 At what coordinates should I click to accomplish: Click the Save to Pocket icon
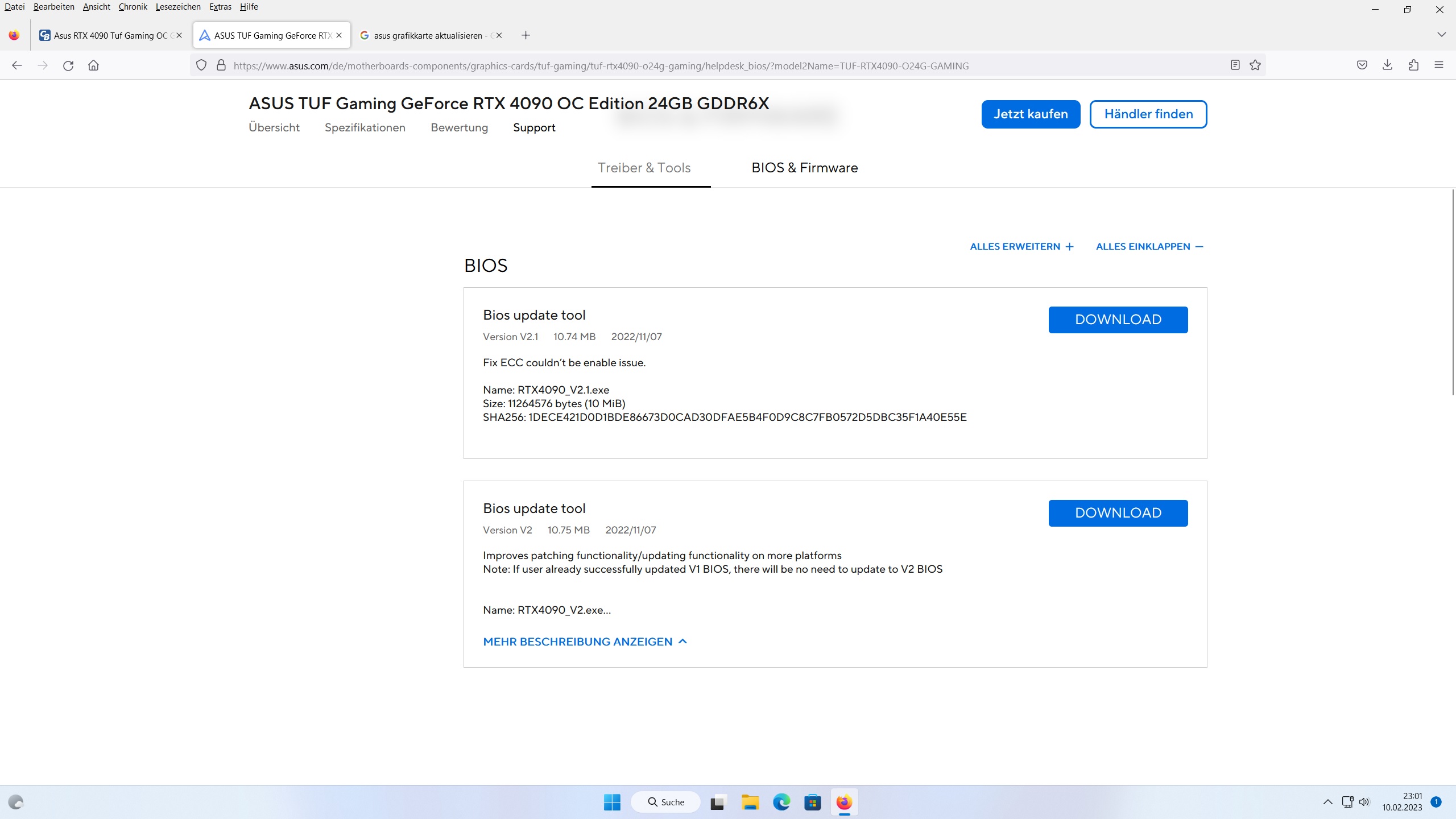tap(1362, 65)
